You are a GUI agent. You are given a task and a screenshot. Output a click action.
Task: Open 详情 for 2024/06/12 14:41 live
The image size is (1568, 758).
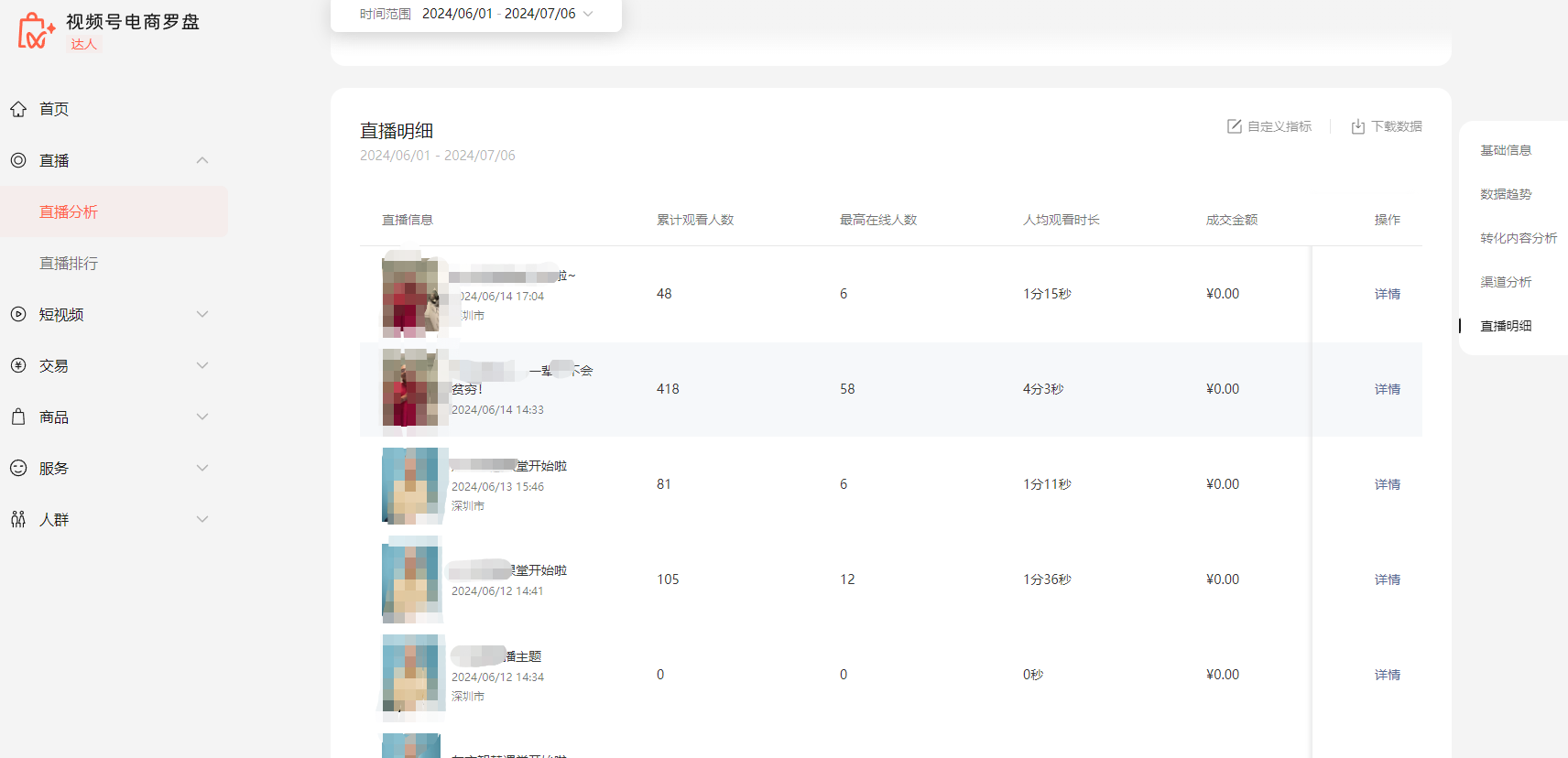pos(1387,579)
